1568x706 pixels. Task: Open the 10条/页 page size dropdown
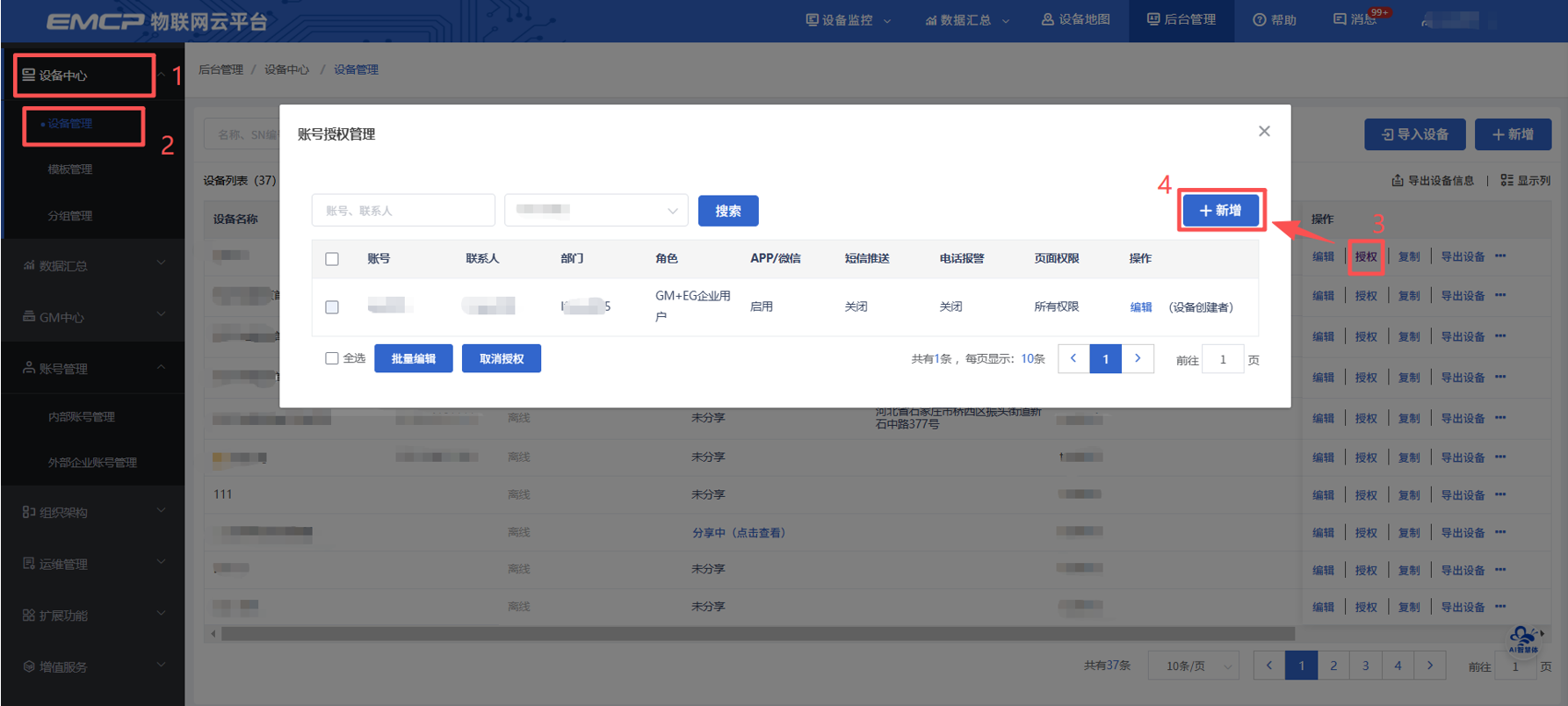pyautogui.click(x=1193, y=666)
